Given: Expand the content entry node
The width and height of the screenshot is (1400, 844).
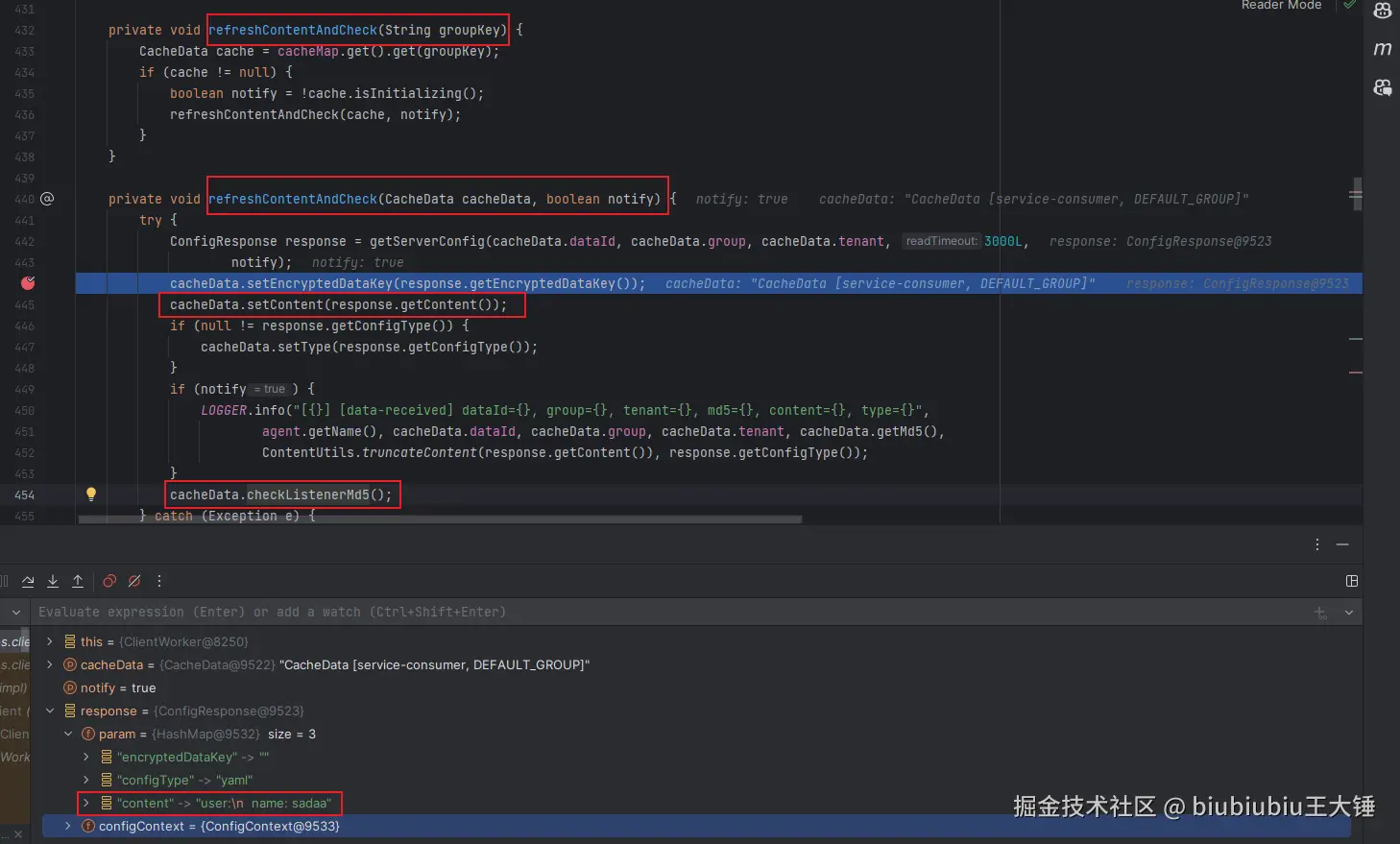Looking at the screenshot, I should (x=86, y=803).
